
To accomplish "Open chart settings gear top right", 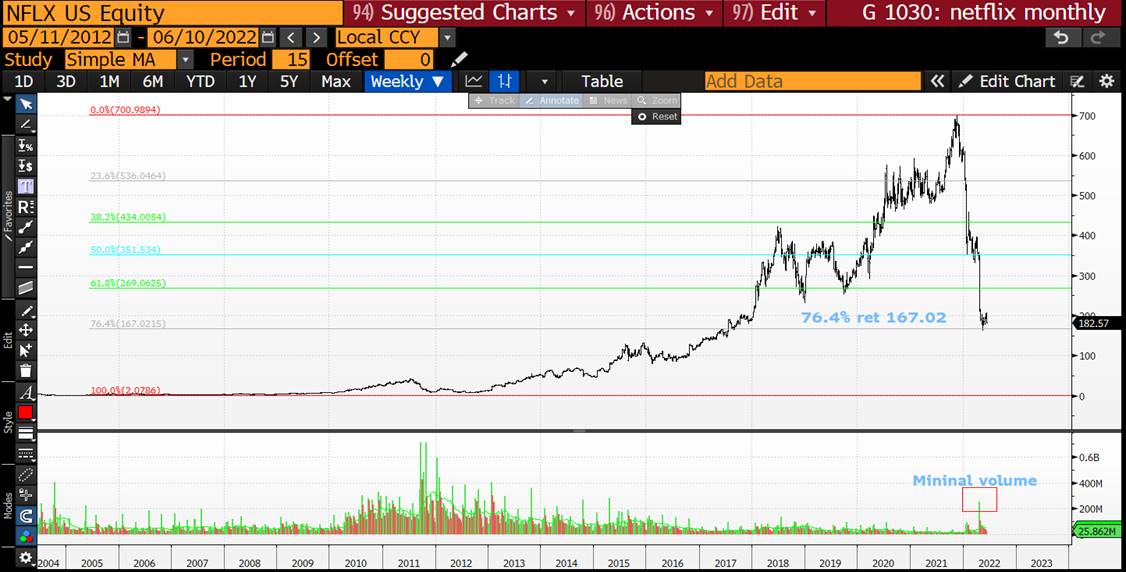I will click(x=1107, y=81).
